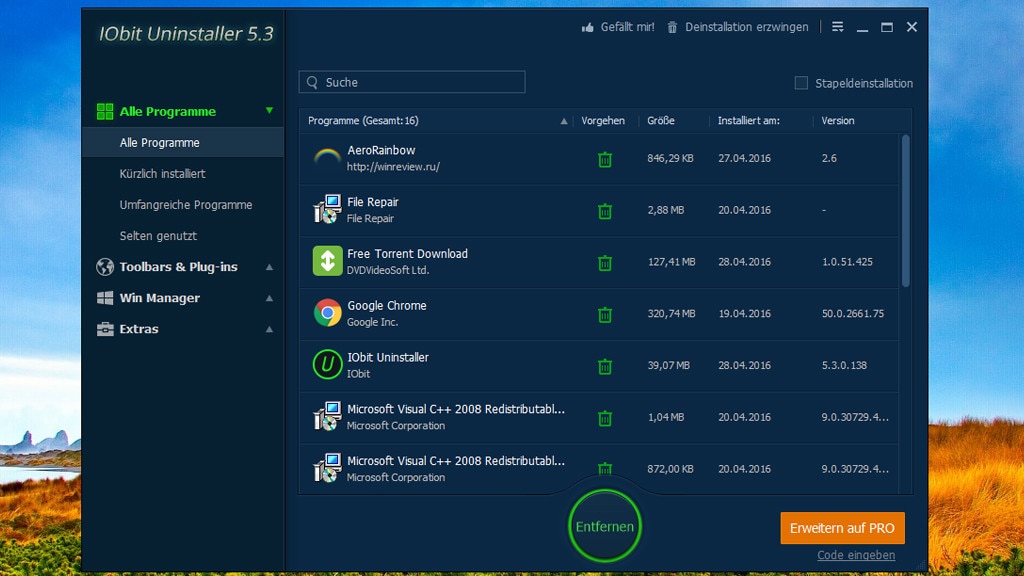
Task: Click the round Entfernen button
Action: (x=605, y=526)
